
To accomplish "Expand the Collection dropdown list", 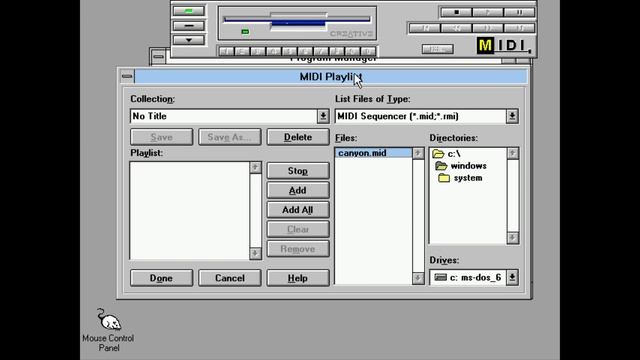I will click(323, 116).
